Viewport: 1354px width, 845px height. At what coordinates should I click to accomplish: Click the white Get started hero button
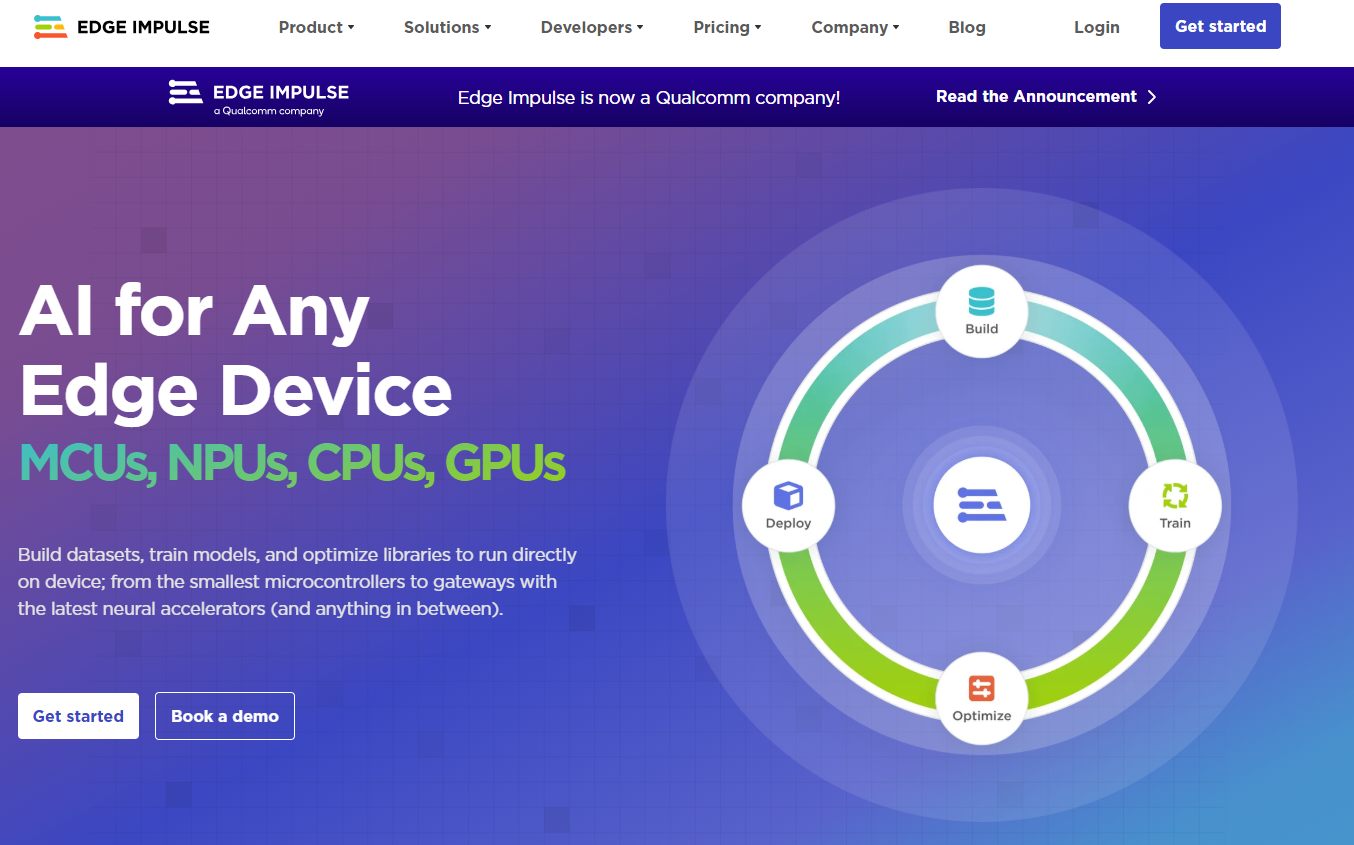78,716
